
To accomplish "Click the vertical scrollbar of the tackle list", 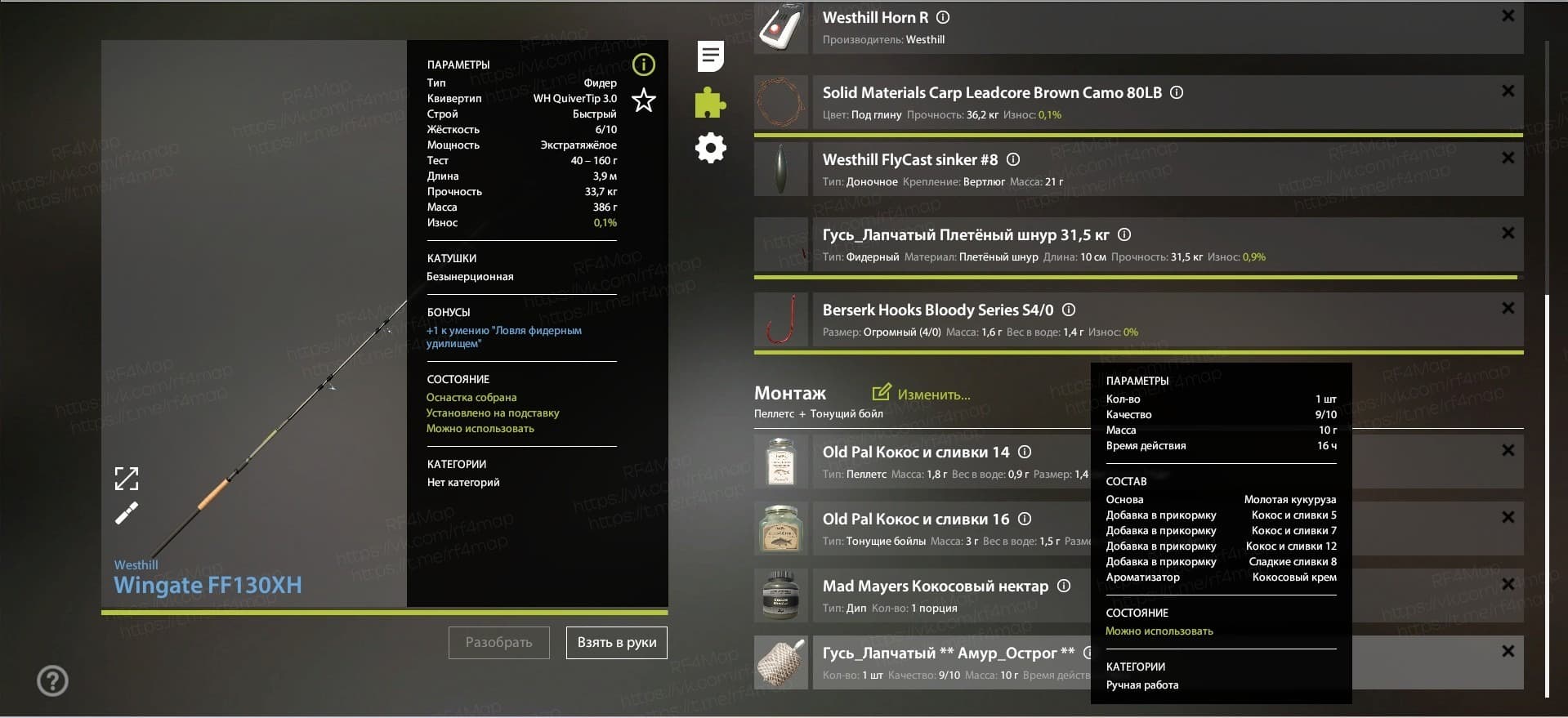I will point(1547,497).
